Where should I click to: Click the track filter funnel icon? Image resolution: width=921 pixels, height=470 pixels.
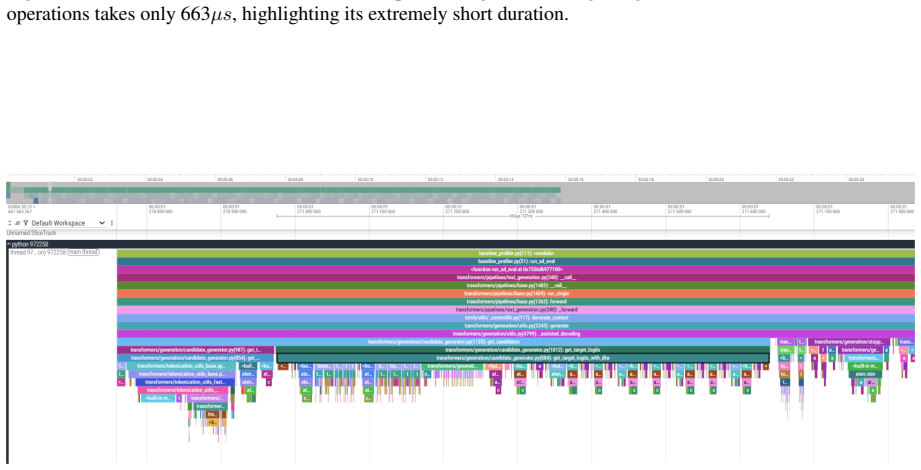(x=26, y=223)
